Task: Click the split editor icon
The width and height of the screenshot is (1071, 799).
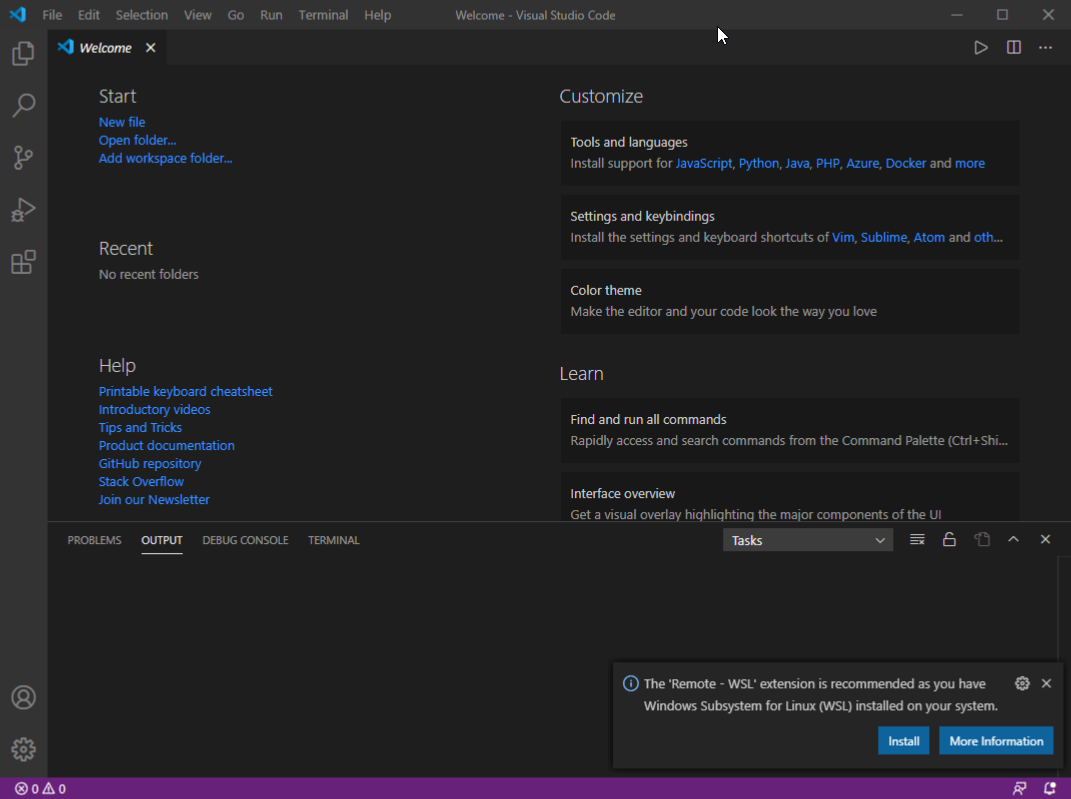Action: (1013, 48)
